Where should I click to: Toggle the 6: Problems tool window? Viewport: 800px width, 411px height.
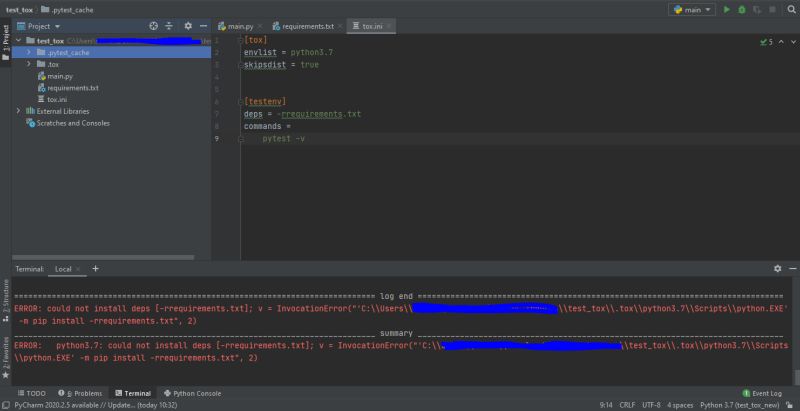(x=80, y=393)
